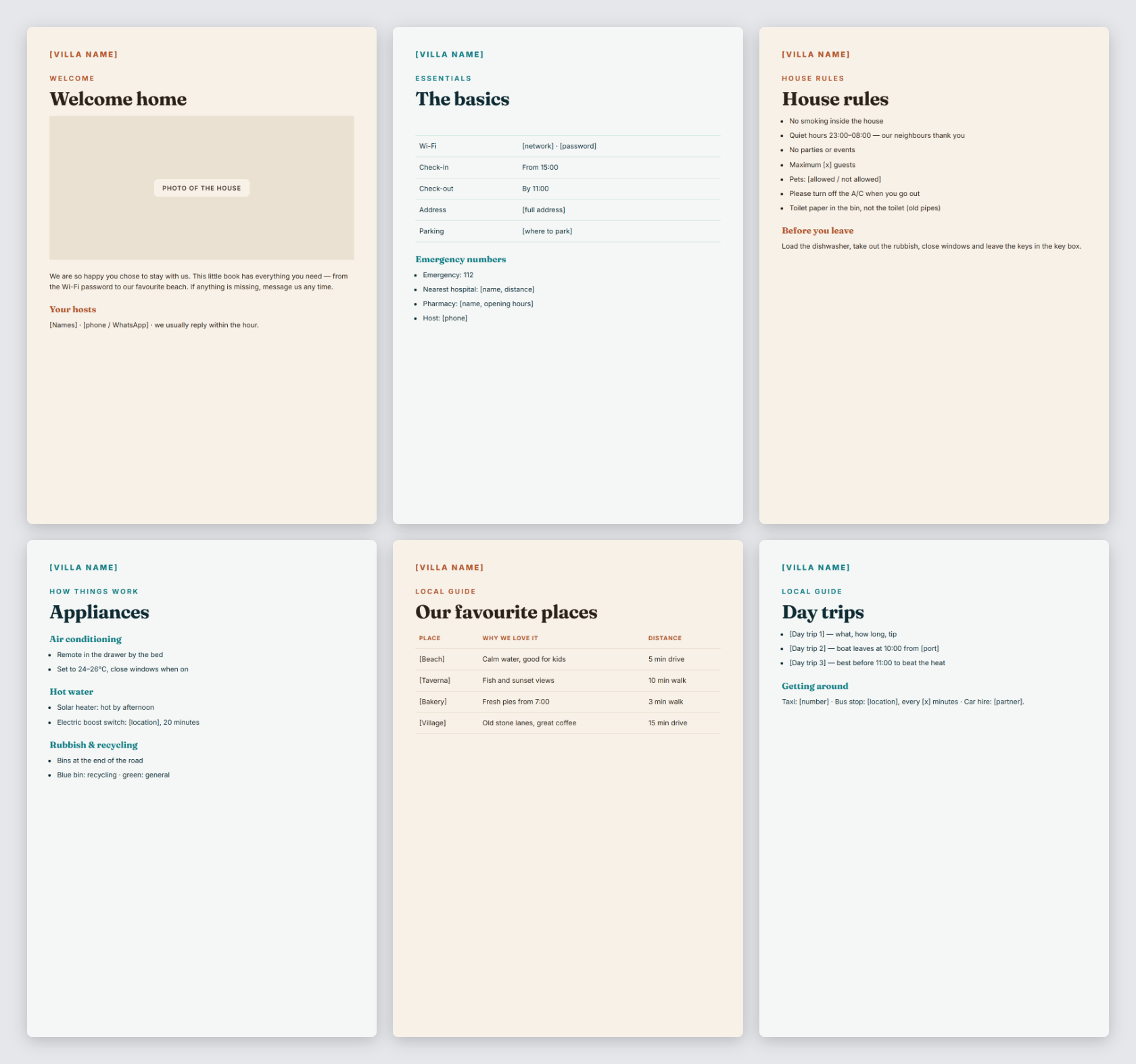Screen dimensions: 1136x1064
Task: Select the 'Taxi: [number] · Bus stop' line
Action: (x=903, y=702)
